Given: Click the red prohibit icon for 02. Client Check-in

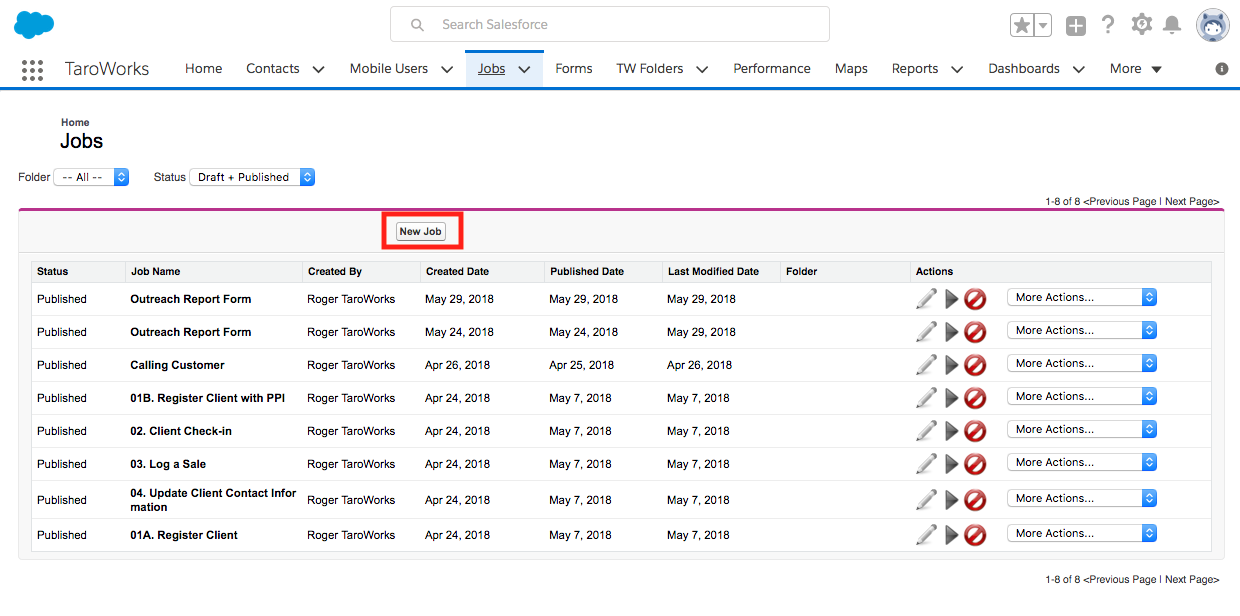Looking at the screenshot, I should click(975, 431).
